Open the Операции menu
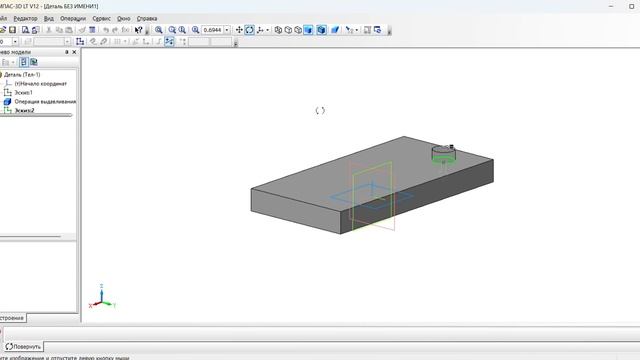The image size is (640, 360). pos(73,18)
